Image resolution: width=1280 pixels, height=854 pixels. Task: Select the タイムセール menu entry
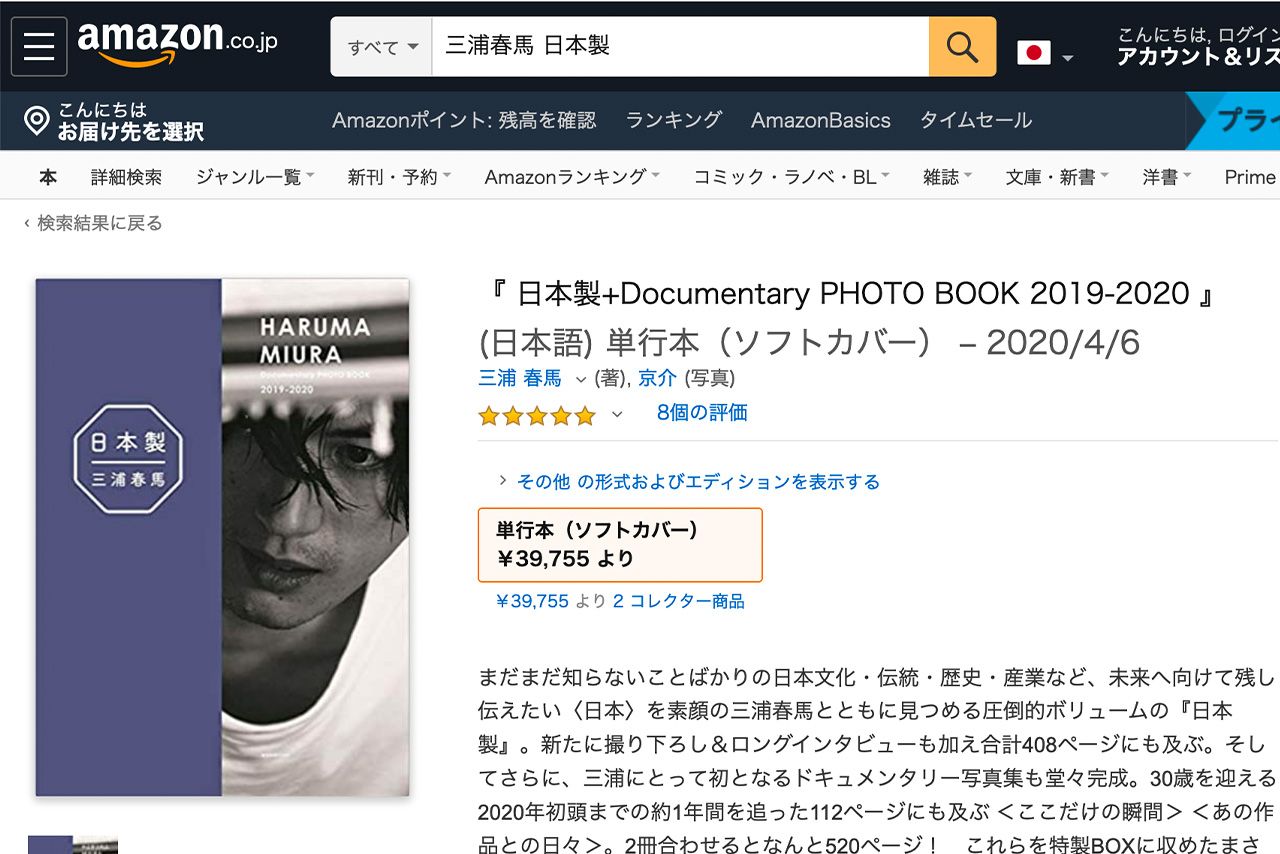click(976, 120)
